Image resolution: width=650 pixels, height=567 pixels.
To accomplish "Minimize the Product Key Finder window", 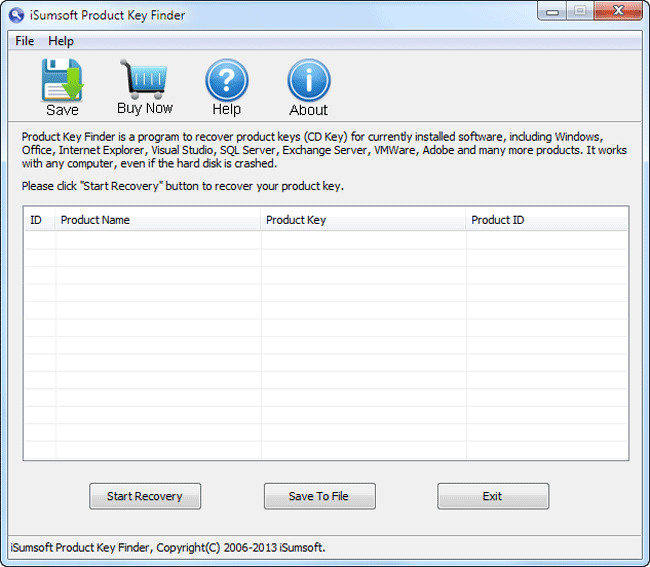I will [552, 11].
